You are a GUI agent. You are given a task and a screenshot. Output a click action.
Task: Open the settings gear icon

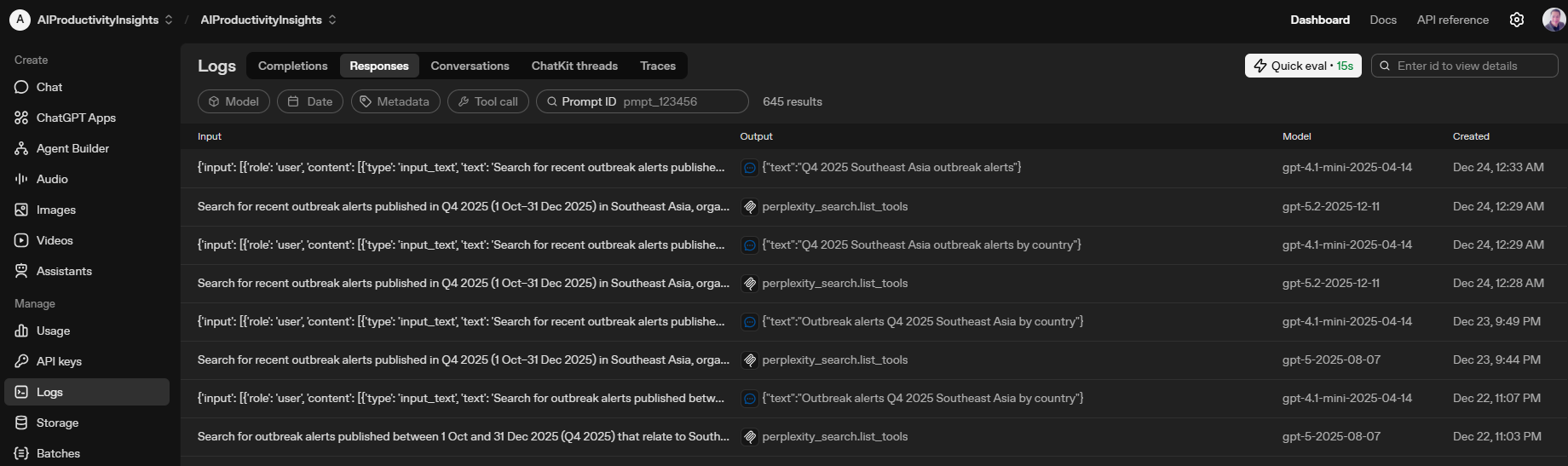click(1516, 20)
